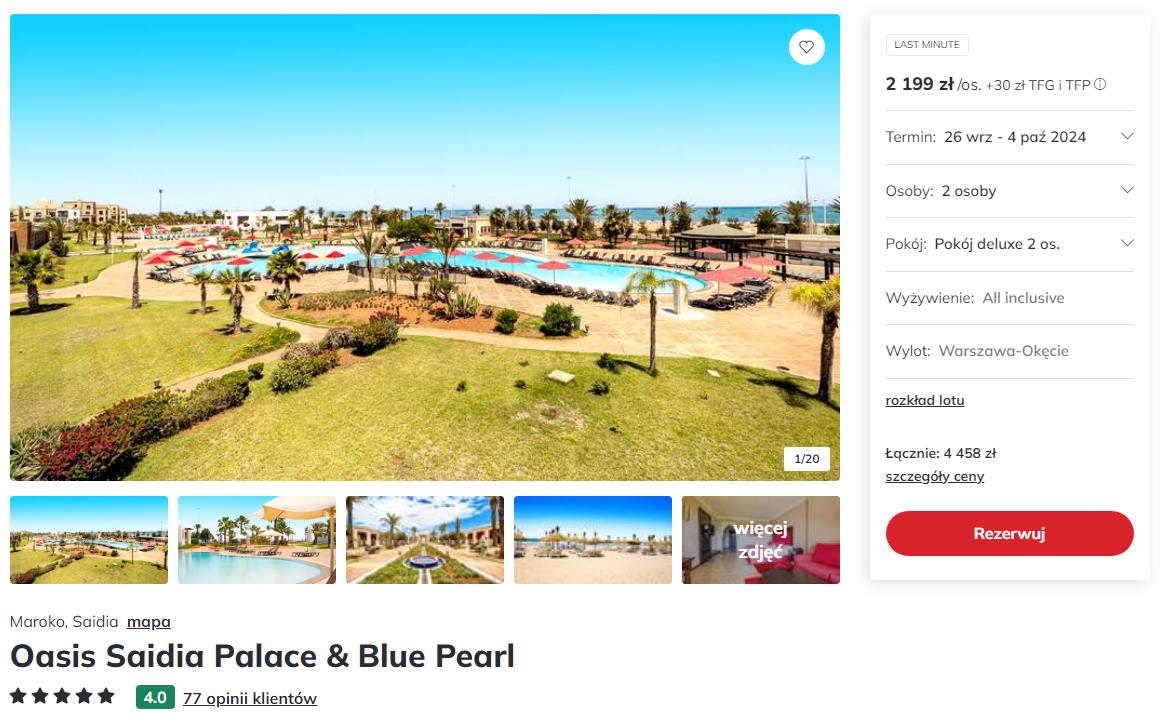
Task: Select the first pool overview thumbnail
Action: 89,540
